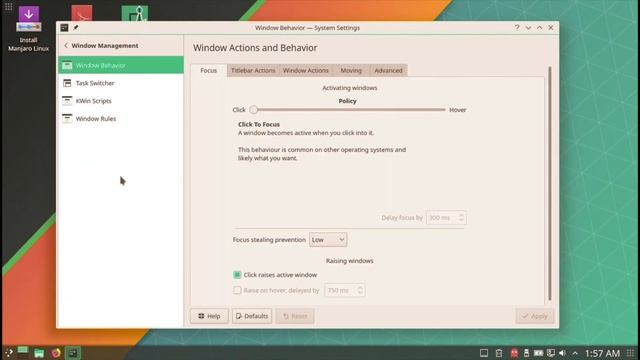Toggle Click raises active window checkbox
This screenshot has width=640, height=360.
(237, 275)
